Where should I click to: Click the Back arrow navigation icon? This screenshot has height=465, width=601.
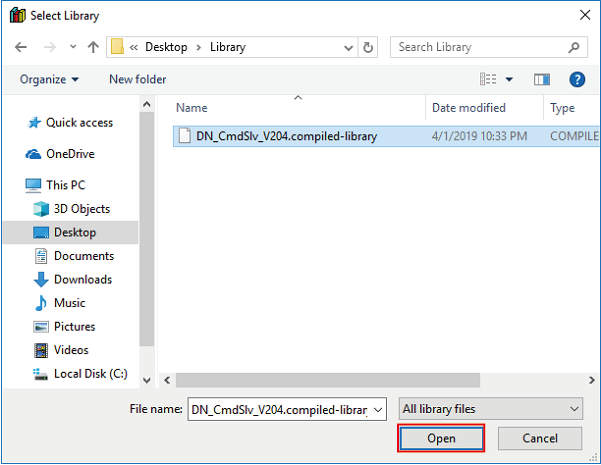click(22, 47)
